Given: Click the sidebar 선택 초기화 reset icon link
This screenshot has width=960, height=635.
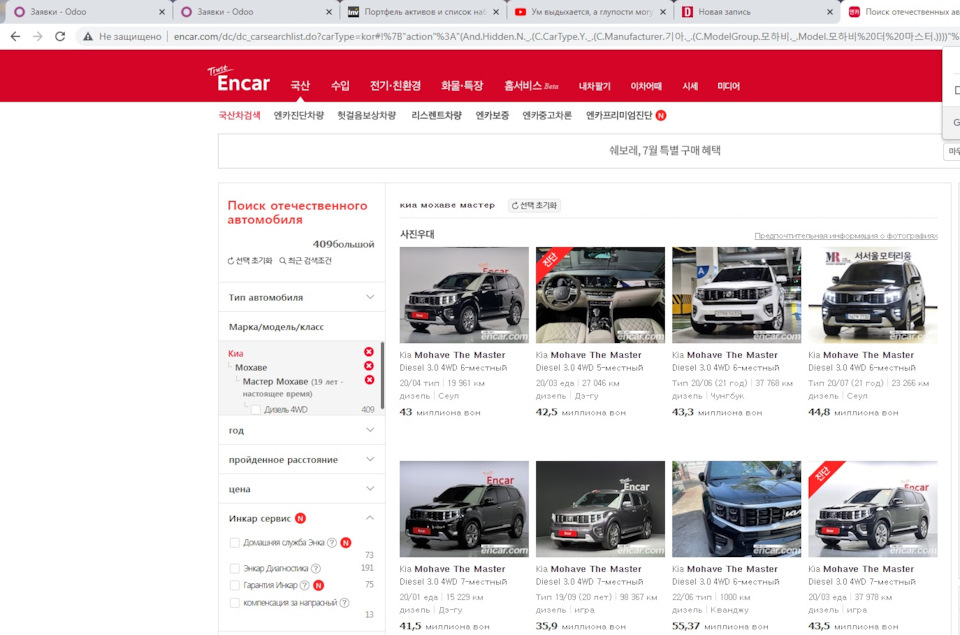Looking at the screenshot, I should click(x=250, y=260).
